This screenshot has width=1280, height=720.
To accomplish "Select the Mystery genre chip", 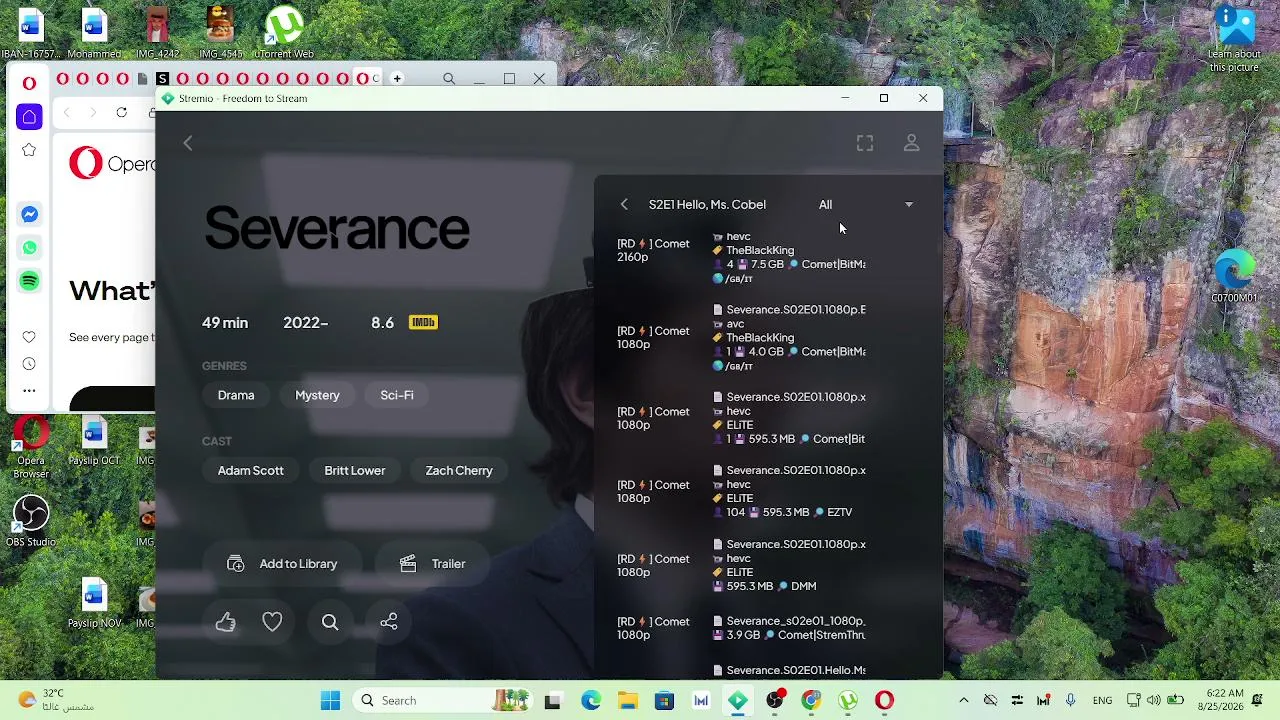I will click(317, 395).
